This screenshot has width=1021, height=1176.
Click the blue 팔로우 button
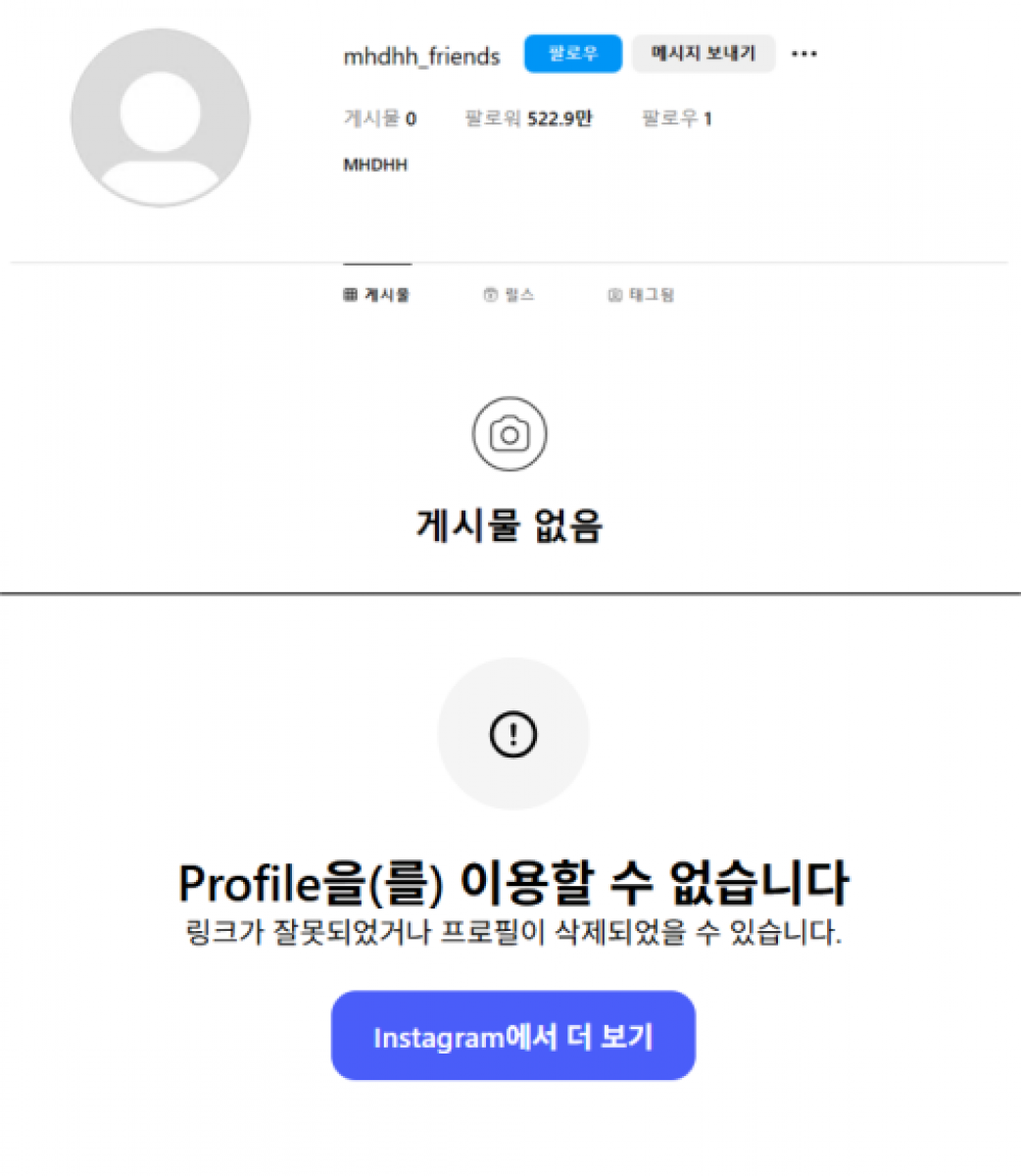pos(573,54)
